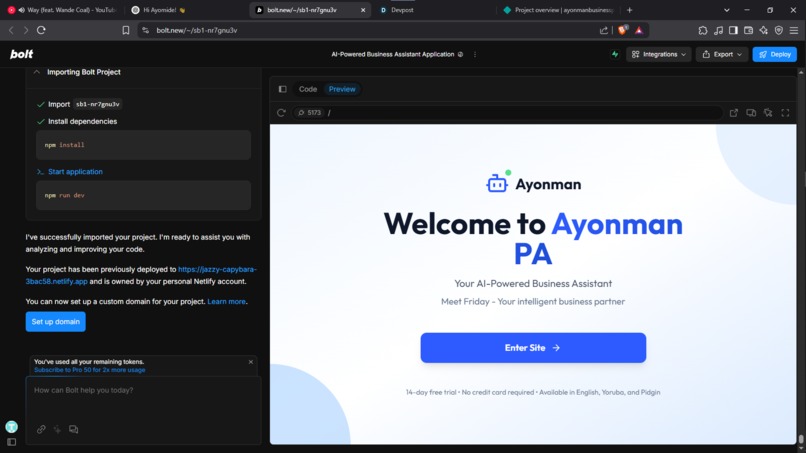Open the user avatar at bottom left
The height and width of the screenshot is (453, 806).
pyautogui.click(x=11, y=426)
